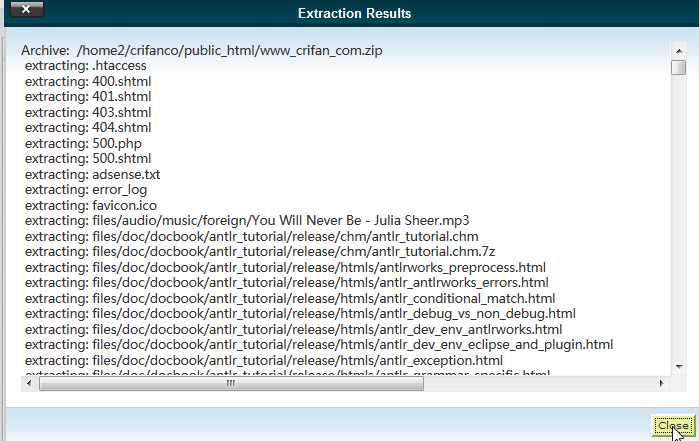
Task: Click the antlr_dev_env_antlrworks.html line
Action: point(293,329)
